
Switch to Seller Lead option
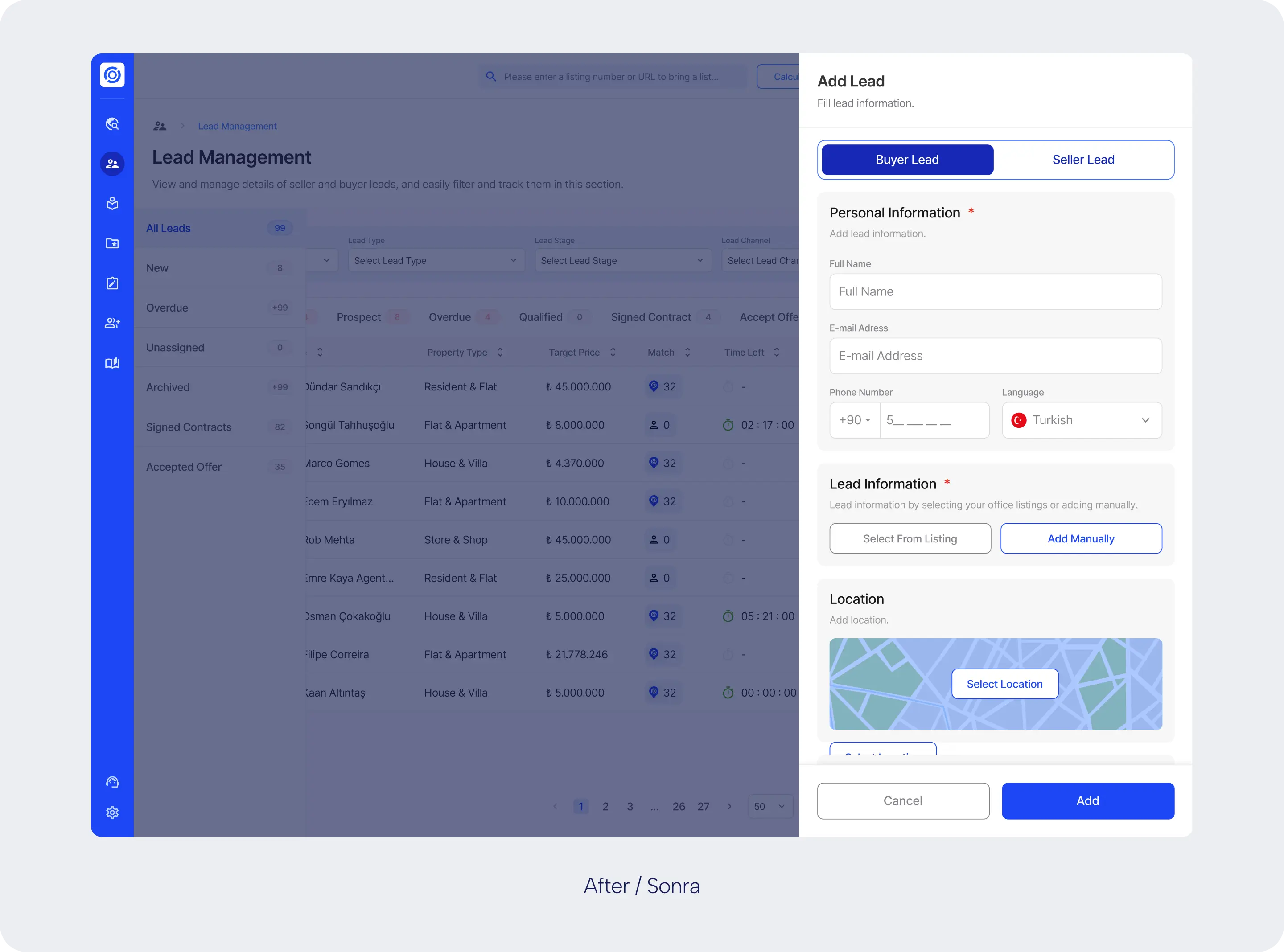(1083, 160)
